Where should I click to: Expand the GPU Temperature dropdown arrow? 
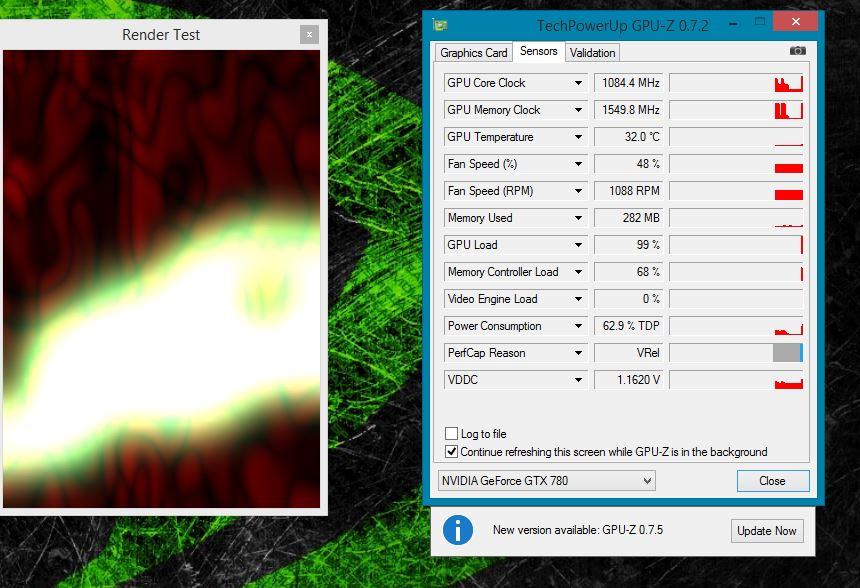coord(578,137)
